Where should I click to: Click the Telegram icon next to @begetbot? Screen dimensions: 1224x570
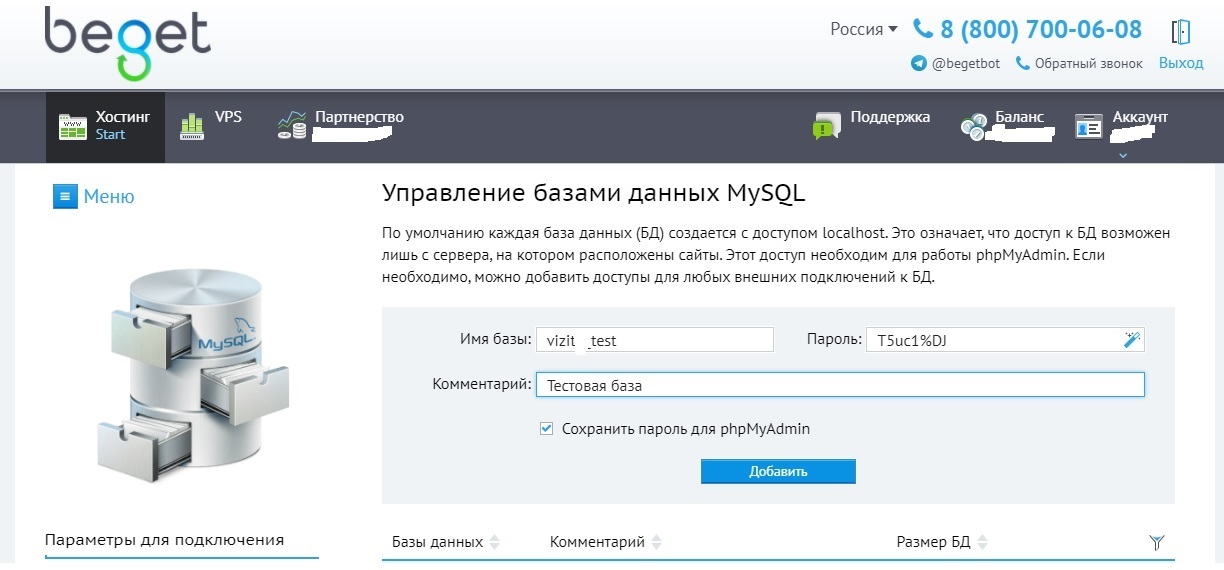tap(918, 63)
